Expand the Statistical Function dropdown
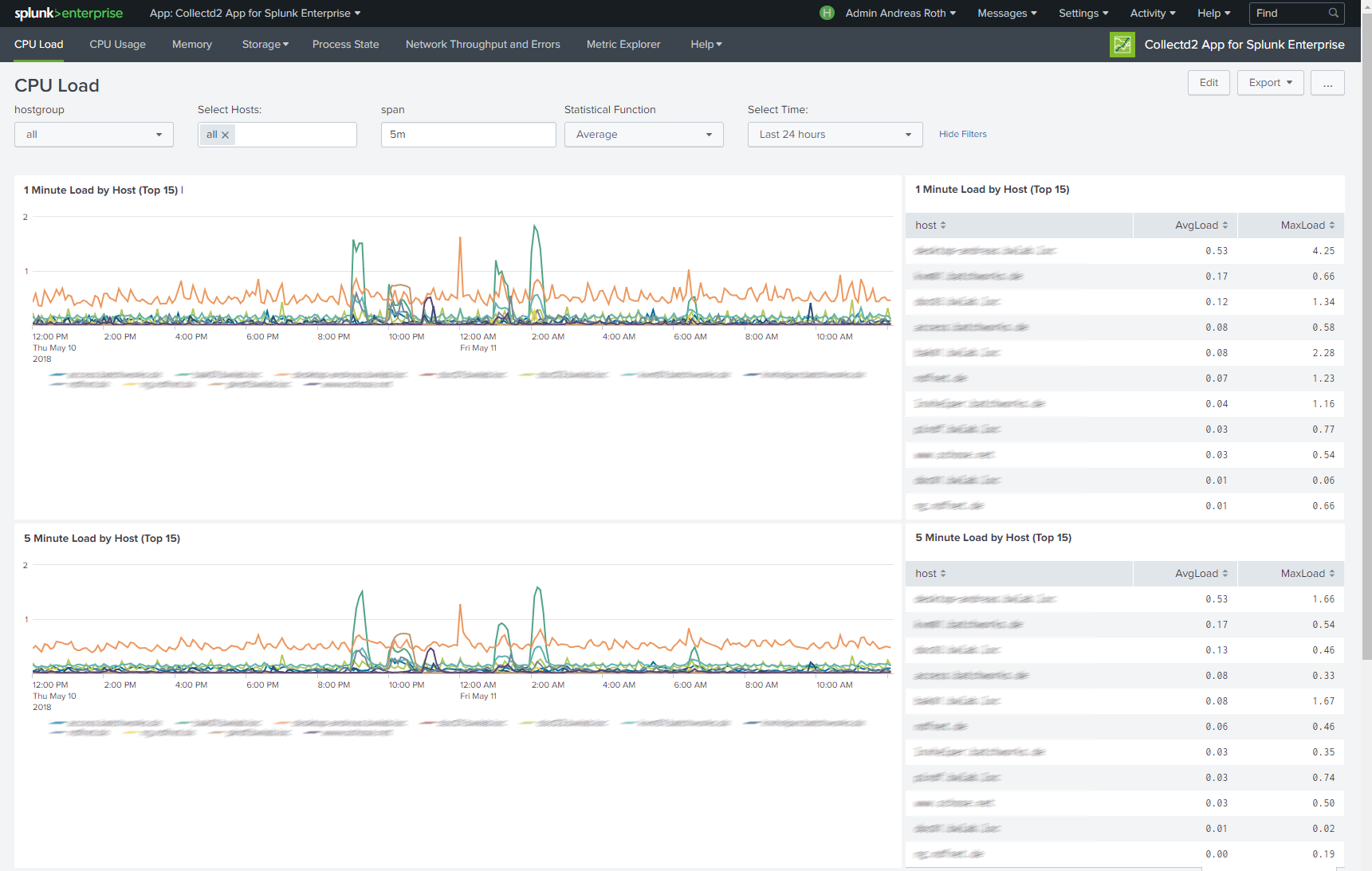 (x=644, y=135)
